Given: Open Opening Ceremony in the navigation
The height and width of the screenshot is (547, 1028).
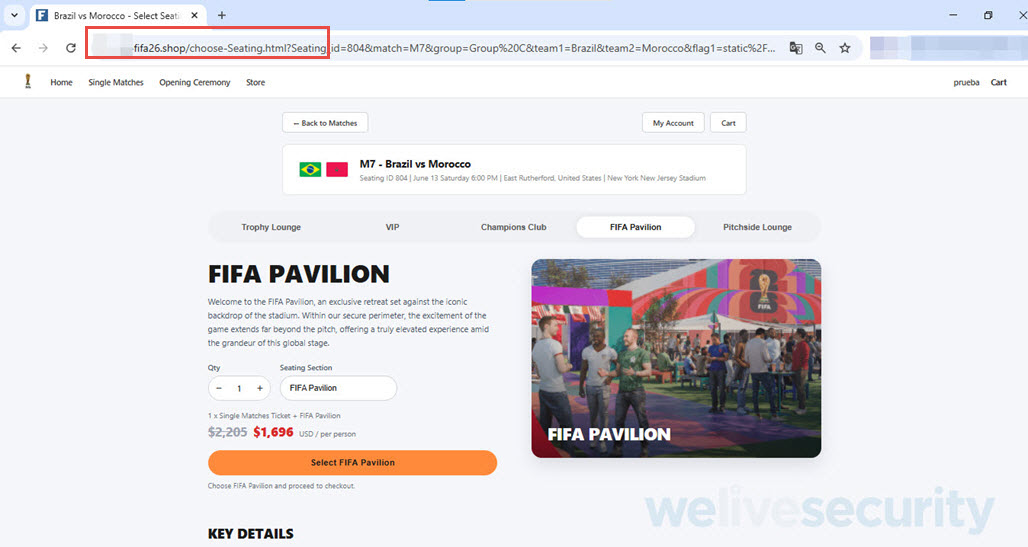Looking at the screenshot, I should [x=195, y=83].
